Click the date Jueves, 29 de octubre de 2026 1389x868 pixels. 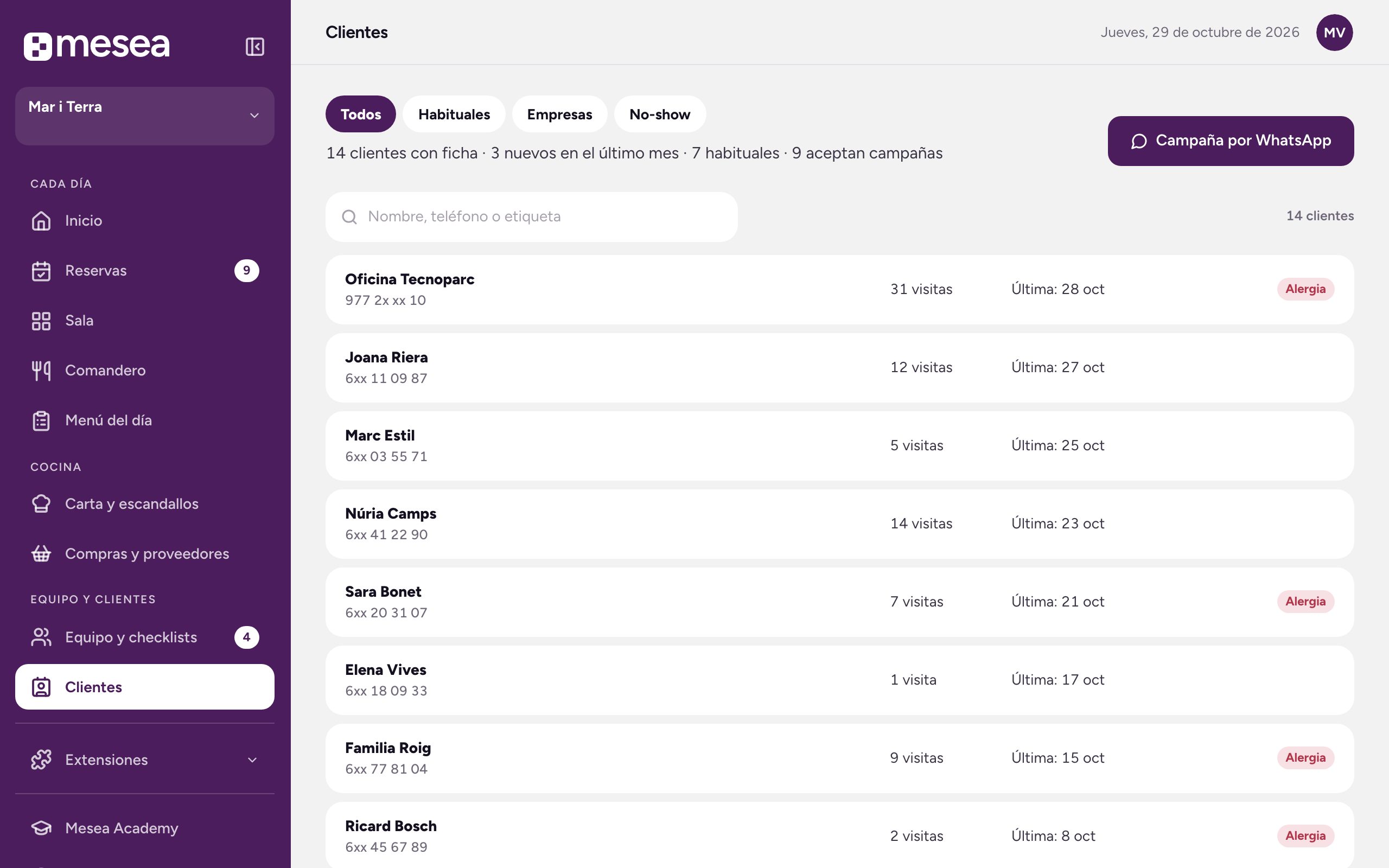(1200, 33)
